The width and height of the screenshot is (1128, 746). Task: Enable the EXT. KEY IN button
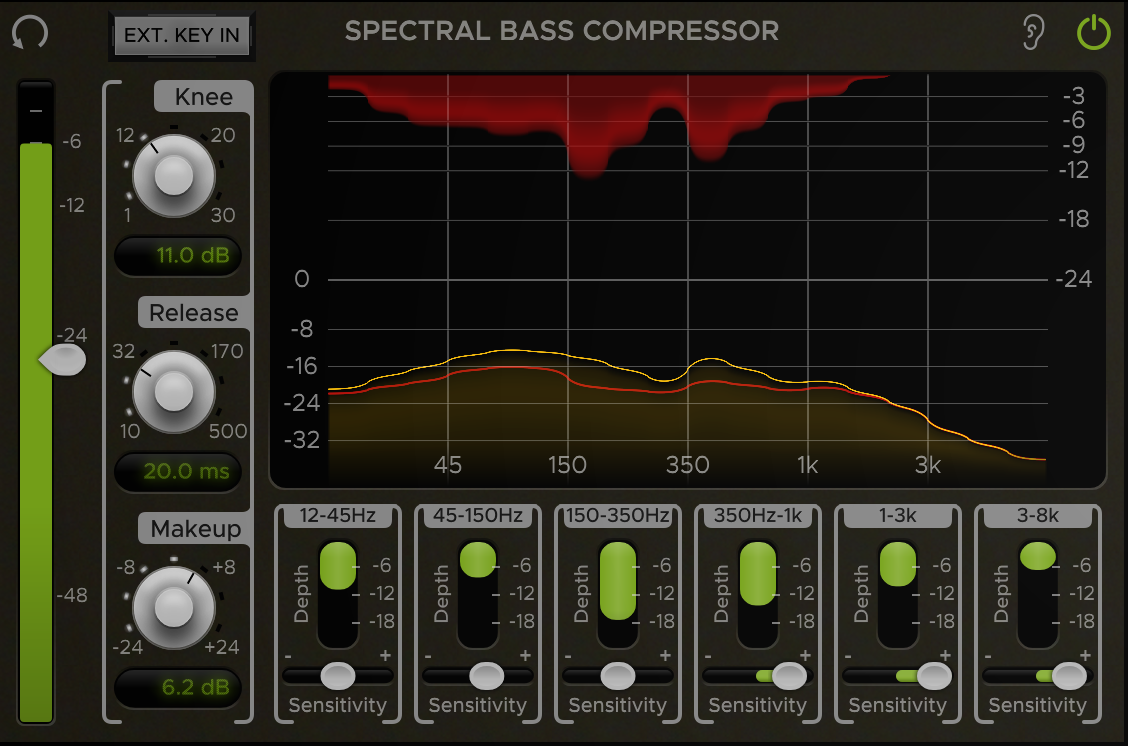(x=181, y=35)
